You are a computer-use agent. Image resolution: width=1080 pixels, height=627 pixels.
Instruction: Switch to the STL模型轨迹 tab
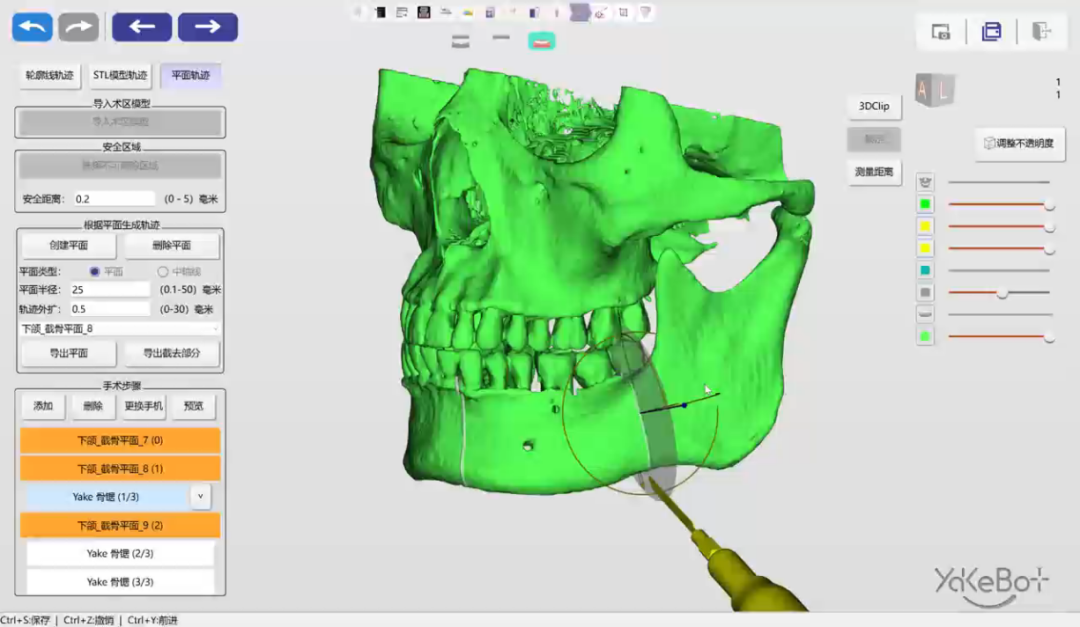click(x=120, y=75)
